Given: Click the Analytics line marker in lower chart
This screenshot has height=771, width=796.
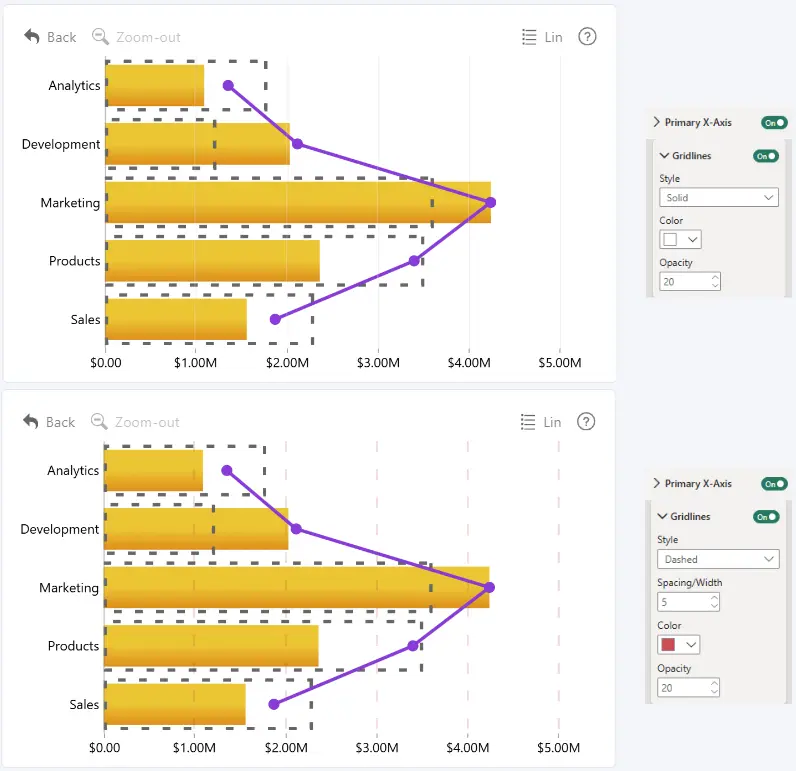Looking at the screenshot, I should 227,471.
